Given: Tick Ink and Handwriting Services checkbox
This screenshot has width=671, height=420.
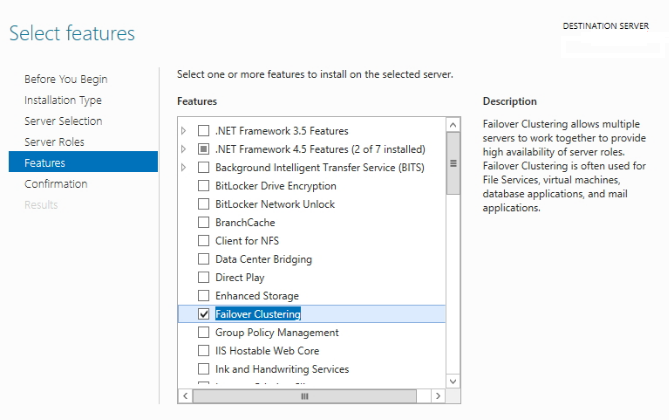Looking at the screenshot, I should pyautogui.click(x=204, y=369).
